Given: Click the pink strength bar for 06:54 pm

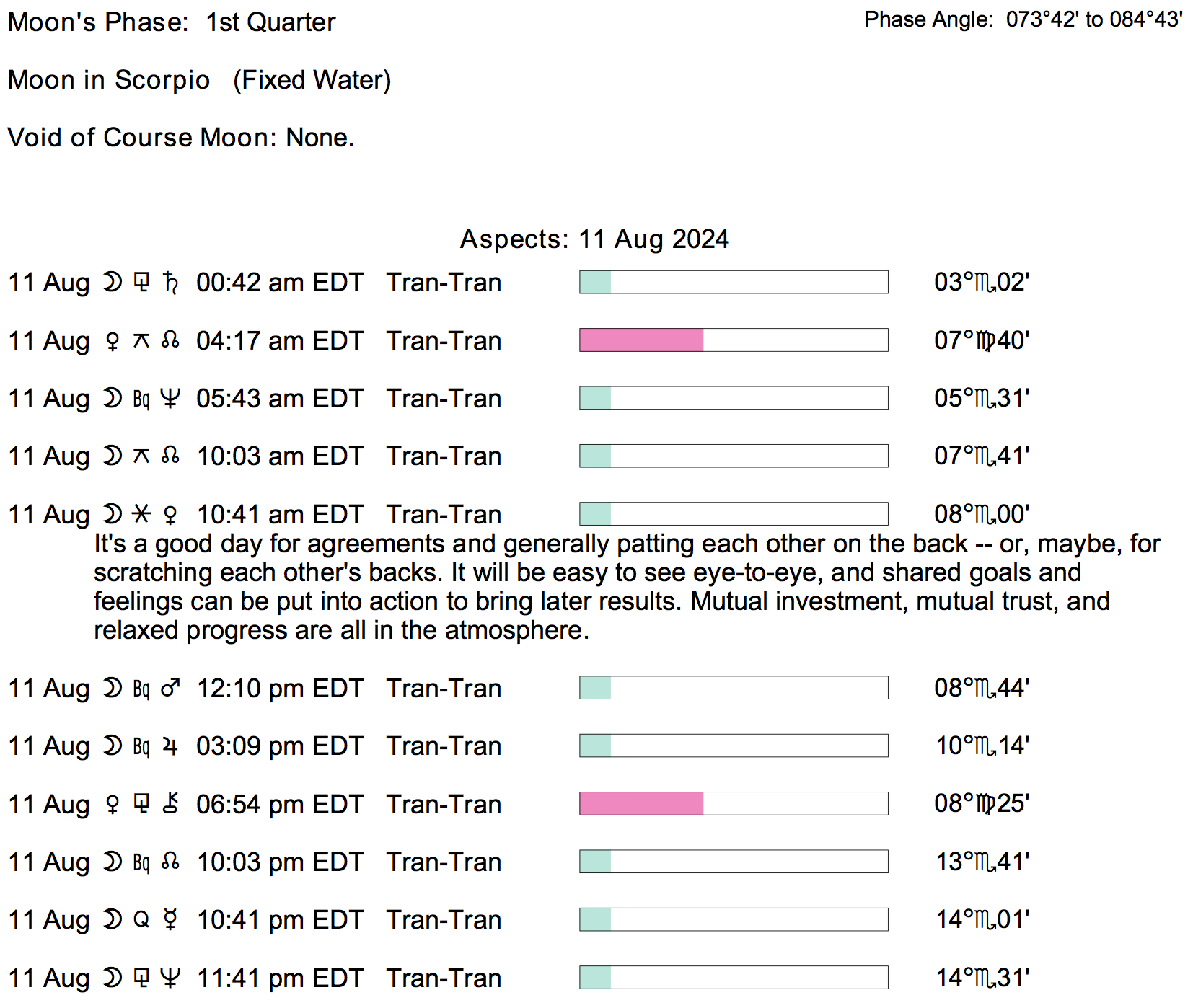Looking at the screenshot, I should (x=641, y=804).
